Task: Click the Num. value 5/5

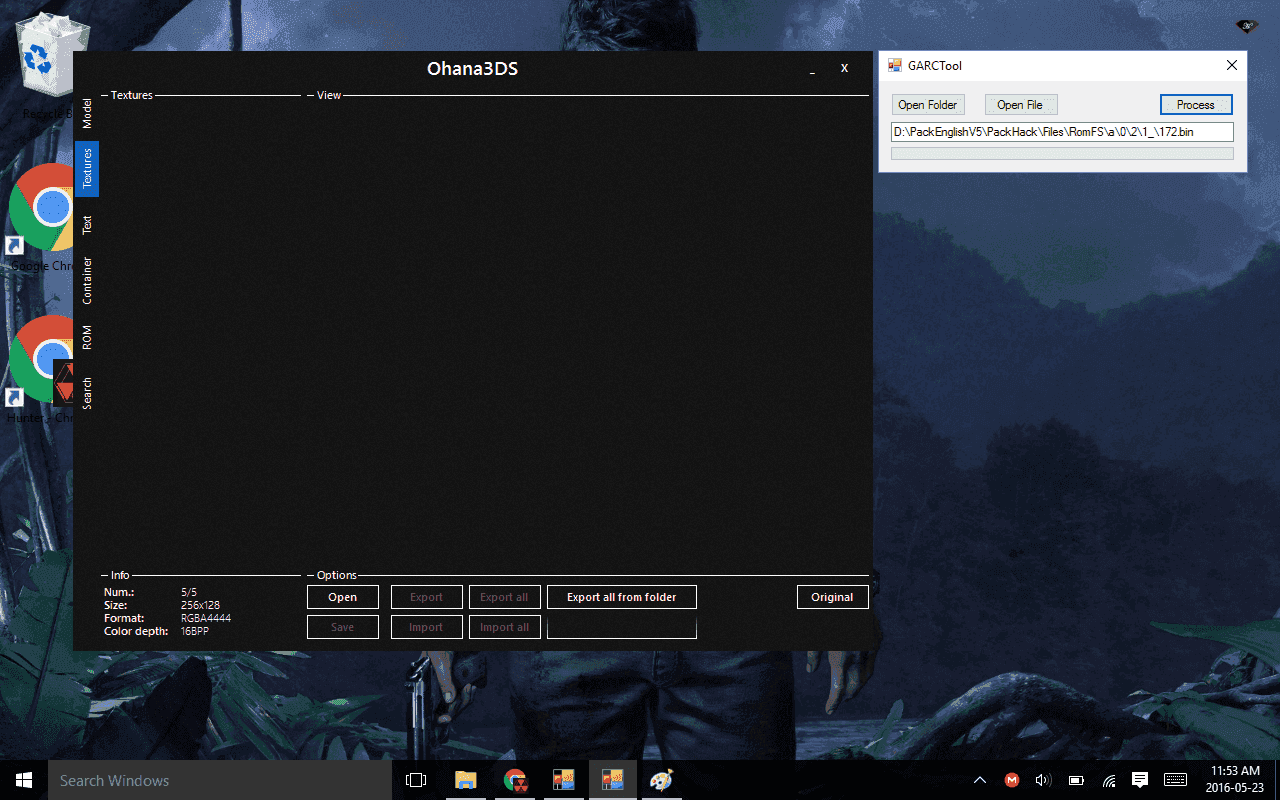Action: point(189,592)
